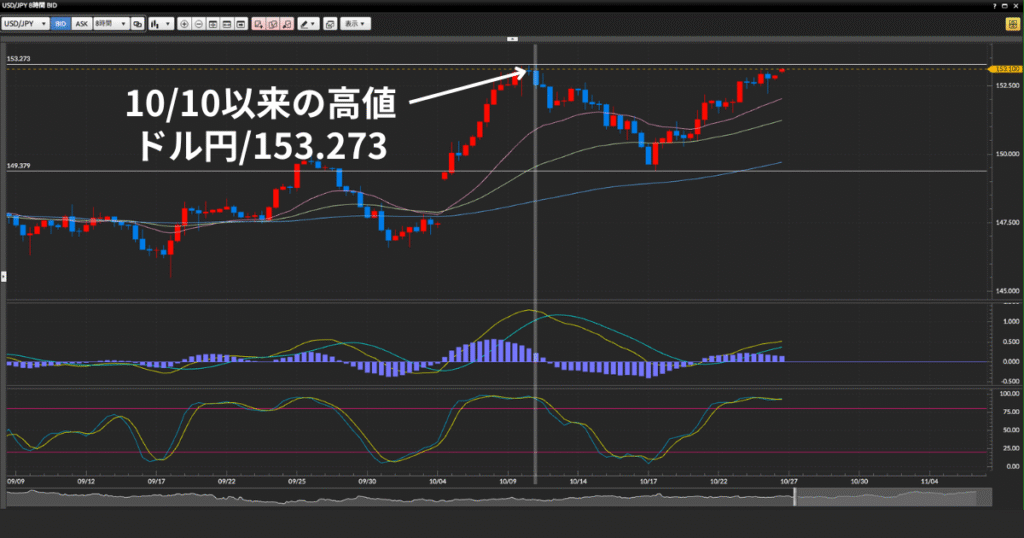The image size is (1024, 538).
Task: Click the yellow grid button at top right
Action: [1012, 23]
